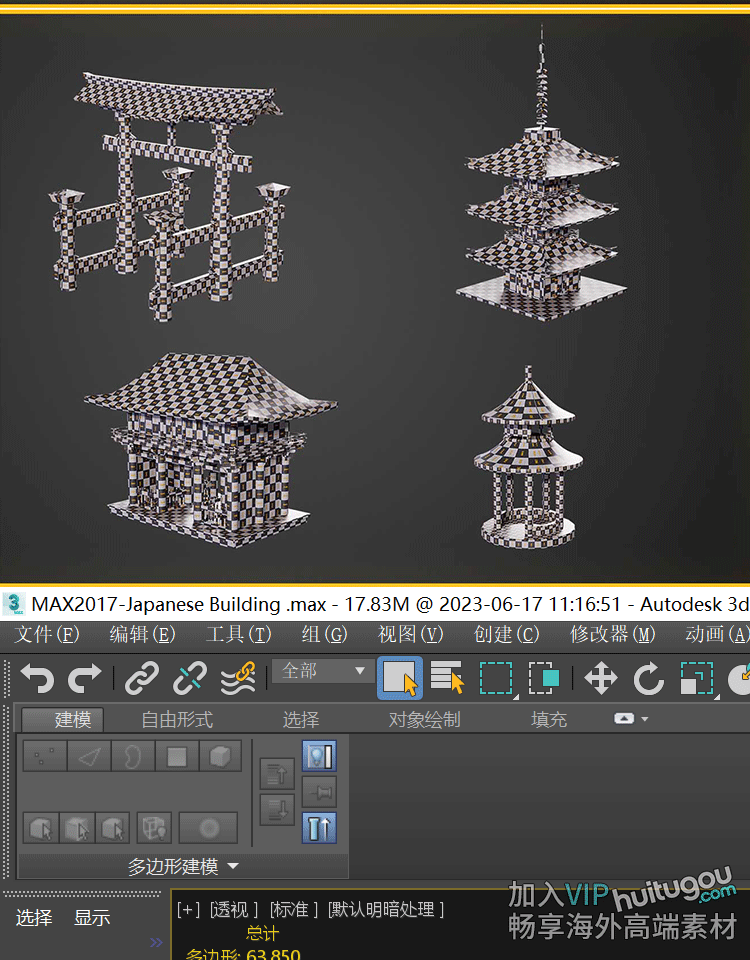The height and width of the screenshot is (960, 750).
Task: Switch to the 对象绘制 ribbon tab
Action: [424, 719]
